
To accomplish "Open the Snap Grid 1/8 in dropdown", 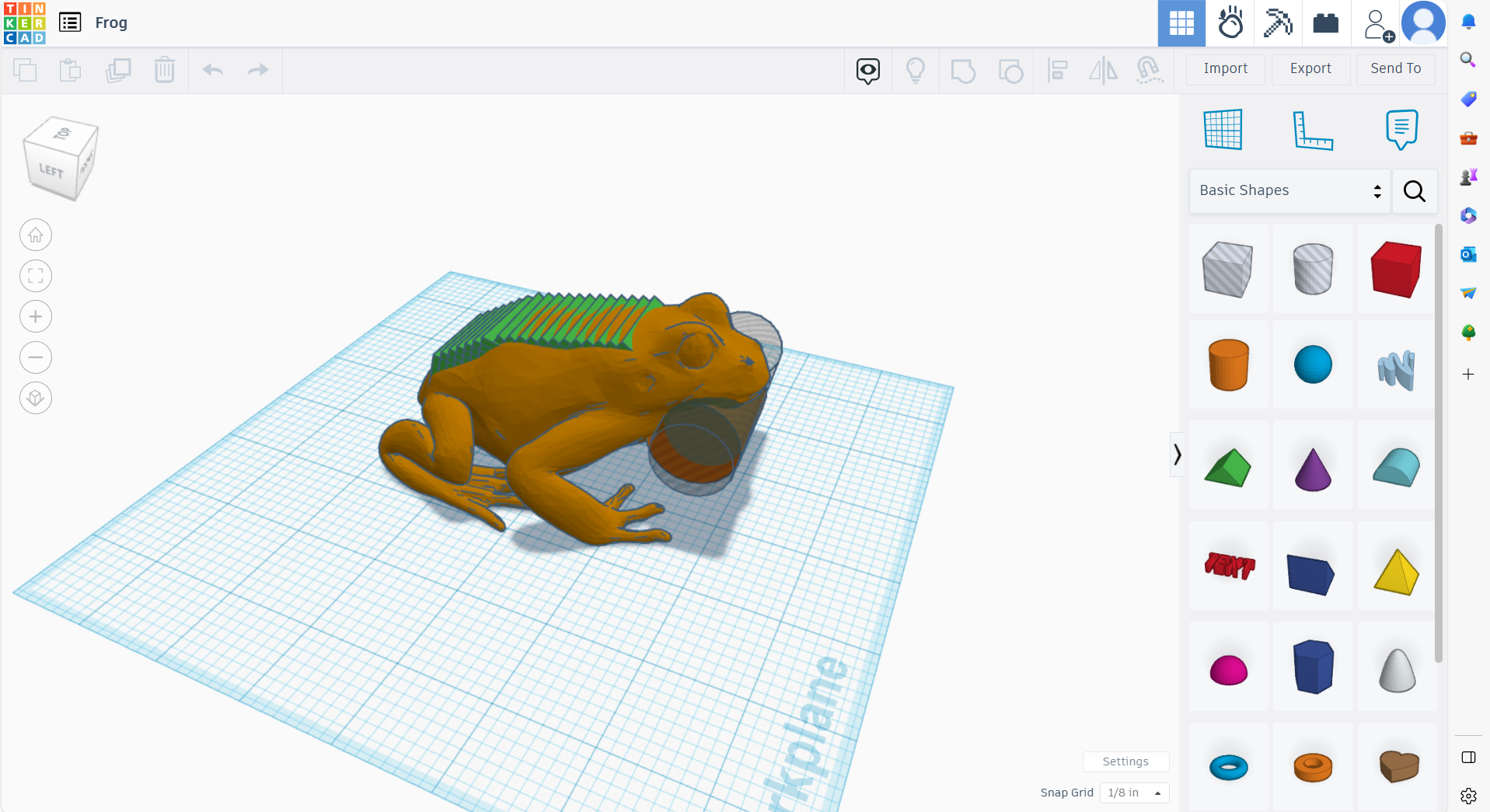I will pyautogui.click(x=1135, y=793).
